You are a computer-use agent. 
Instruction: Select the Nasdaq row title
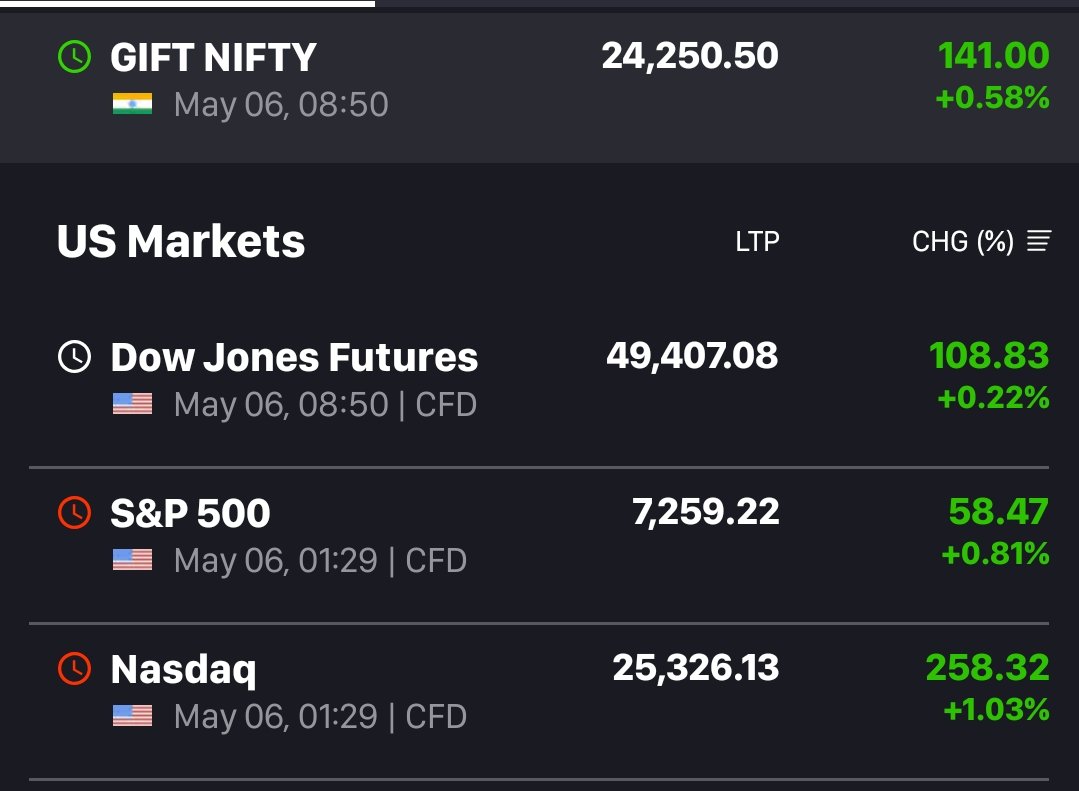click(184, 670)
